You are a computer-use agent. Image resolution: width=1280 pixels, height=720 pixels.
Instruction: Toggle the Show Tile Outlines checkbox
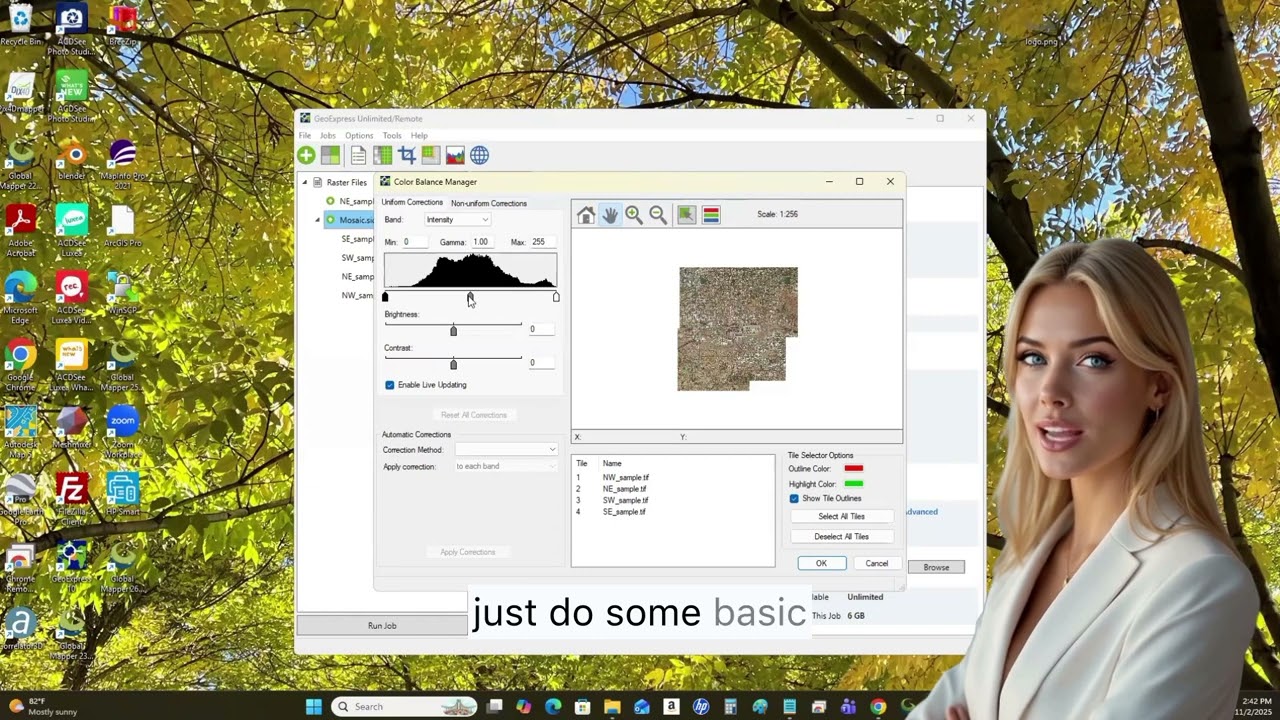point(794,499)
